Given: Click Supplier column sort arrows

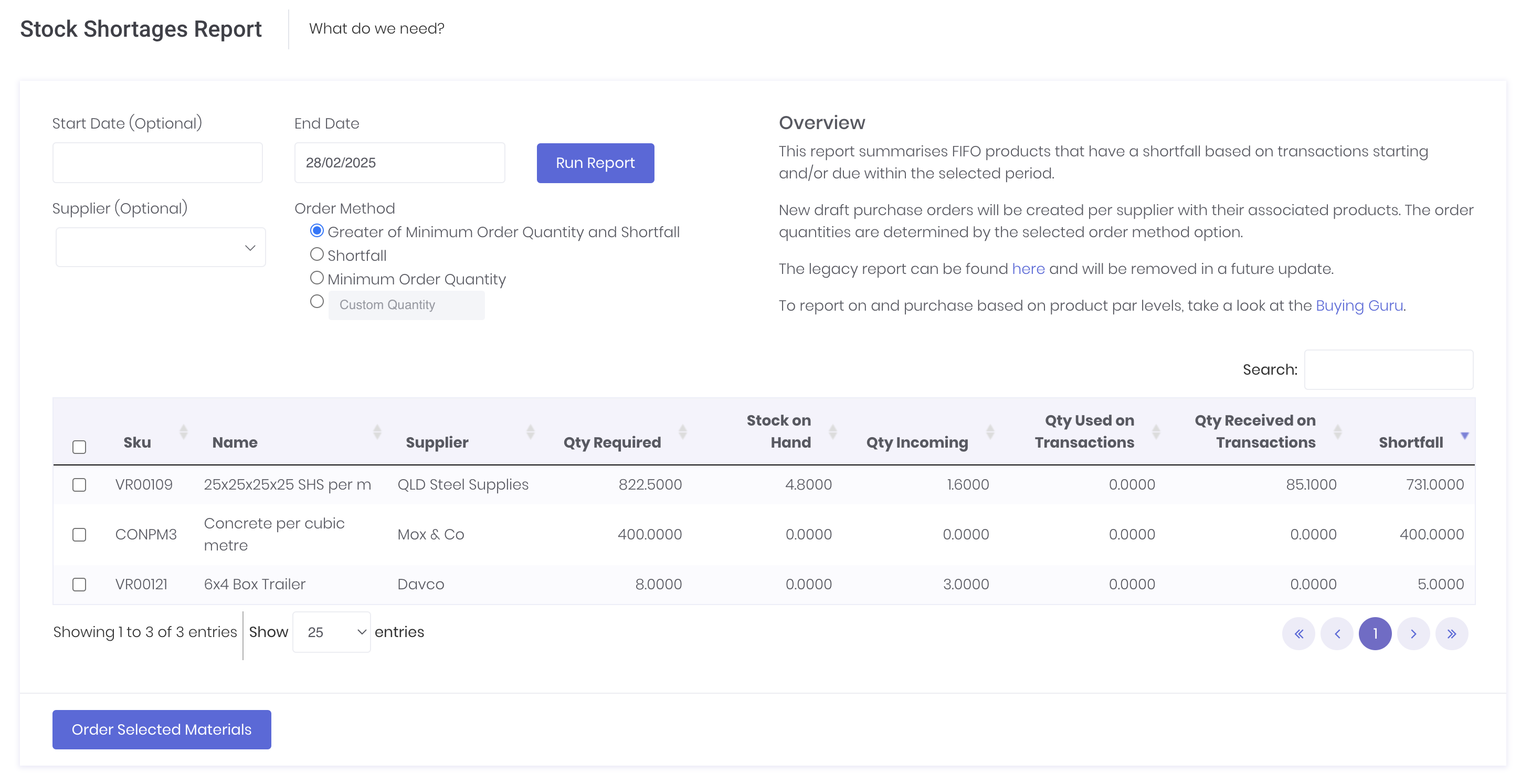Looking at the screenshot, I should [x=530, y=431].
